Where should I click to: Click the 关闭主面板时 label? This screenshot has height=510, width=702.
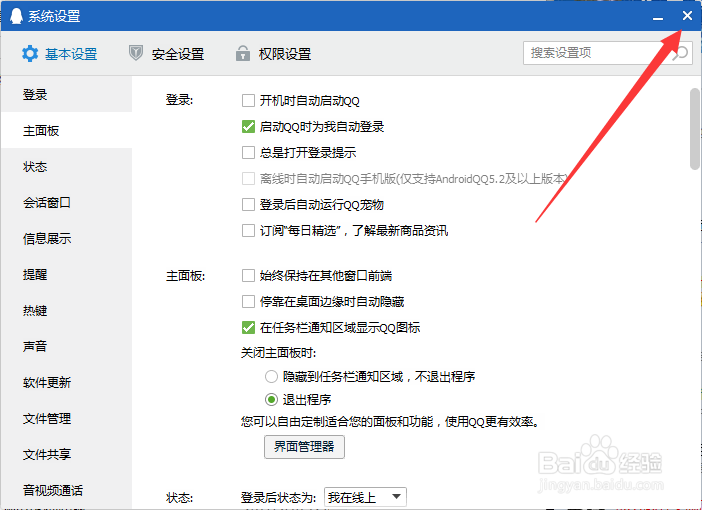(x=279, y=353)
